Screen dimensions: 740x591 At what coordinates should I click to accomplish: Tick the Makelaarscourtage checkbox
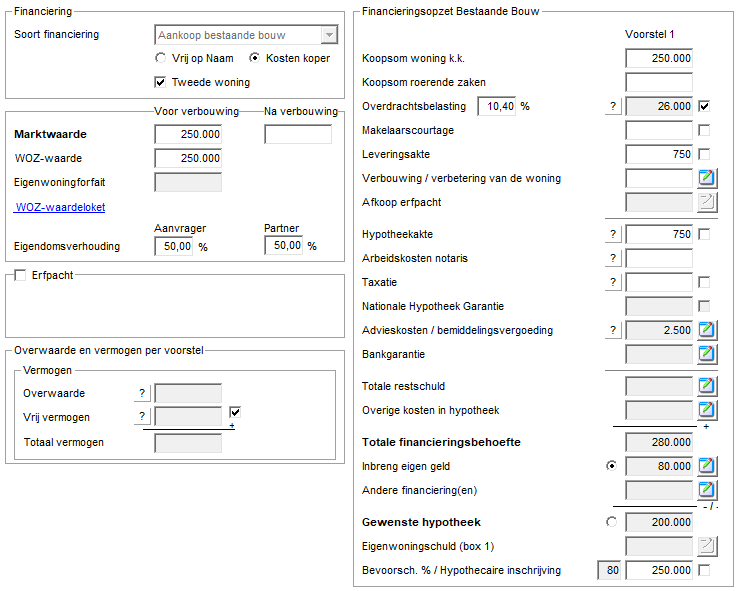704,130
